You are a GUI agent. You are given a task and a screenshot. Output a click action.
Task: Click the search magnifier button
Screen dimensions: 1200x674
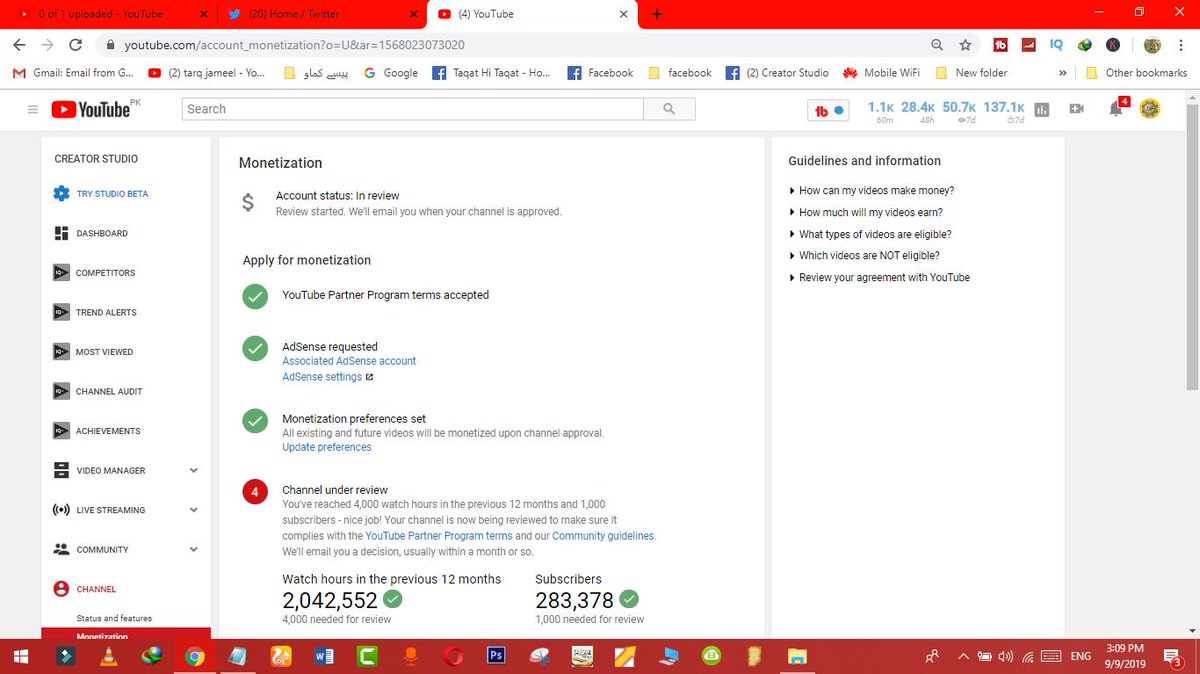tap(670, 109)
